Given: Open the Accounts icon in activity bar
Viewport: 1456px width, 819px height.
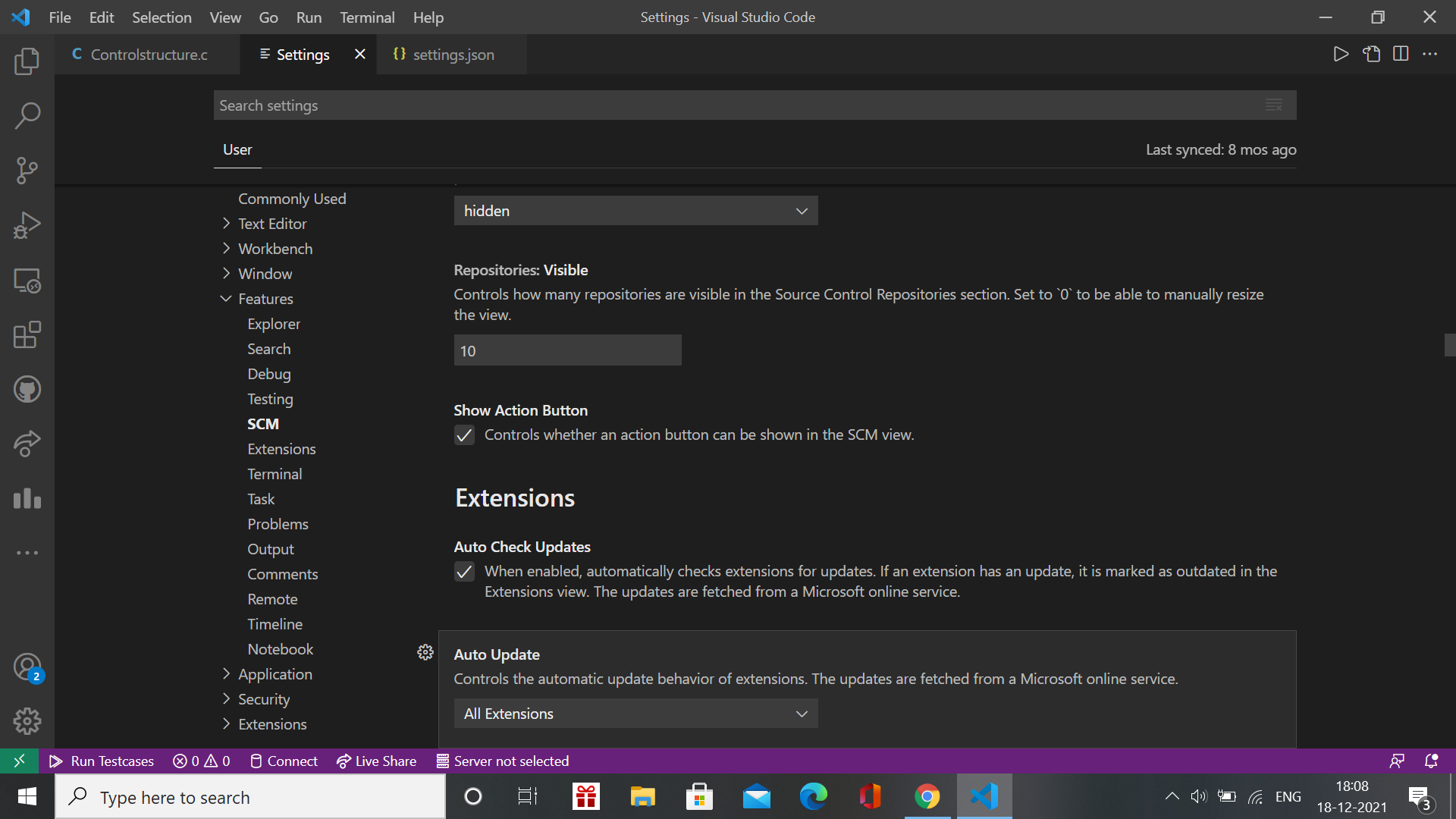Looking at the screenshot, I should (x=27, y=667).
